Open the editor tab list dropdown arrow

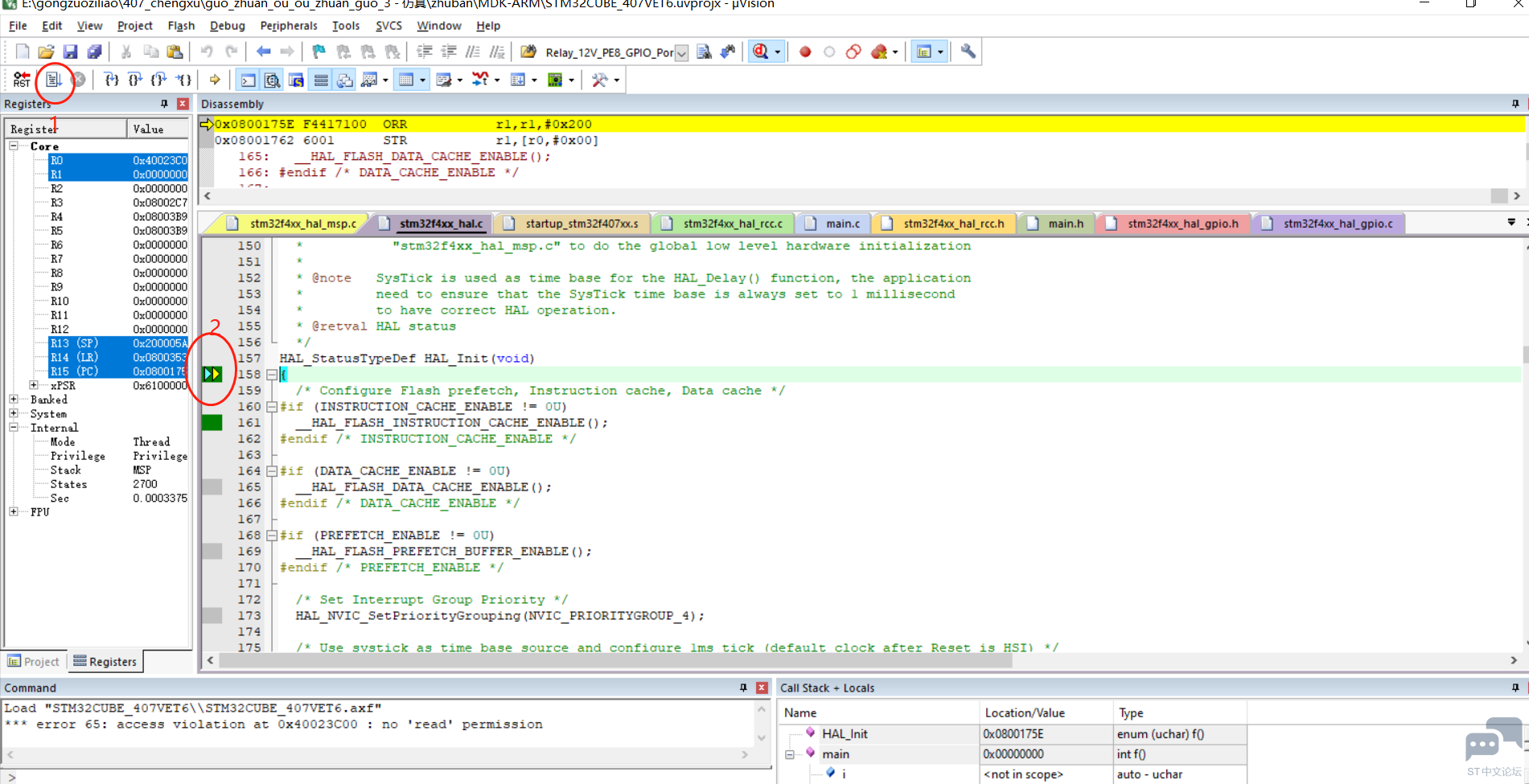click(x=1511, y=223)
